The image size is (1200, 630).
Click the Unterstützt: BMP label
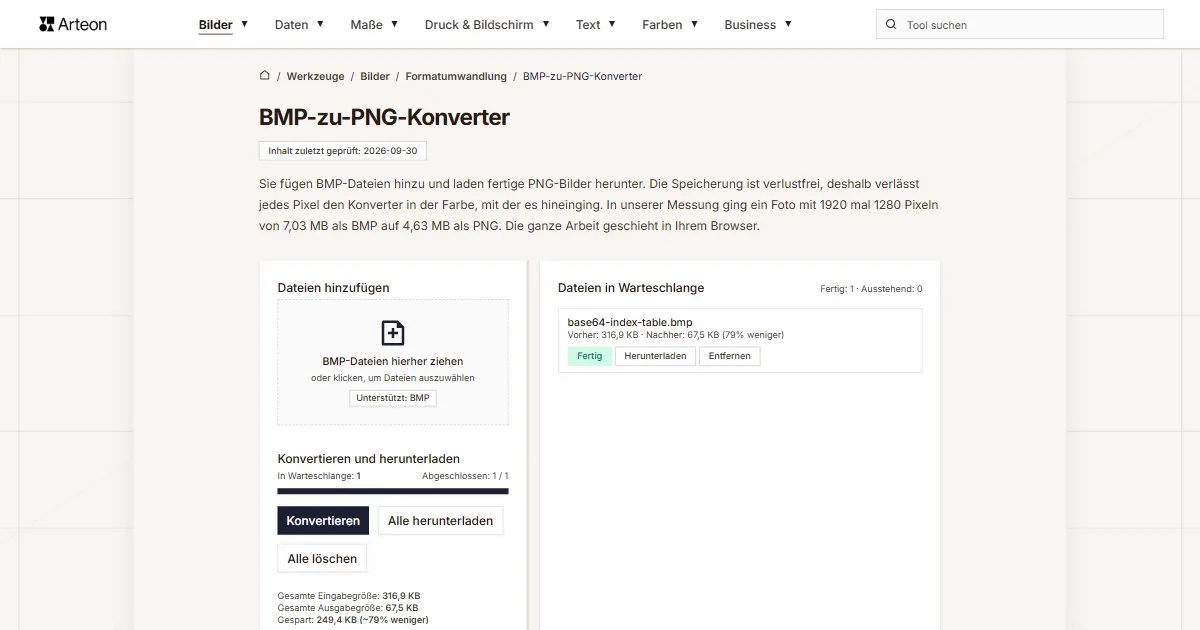[x=393, y=398]
